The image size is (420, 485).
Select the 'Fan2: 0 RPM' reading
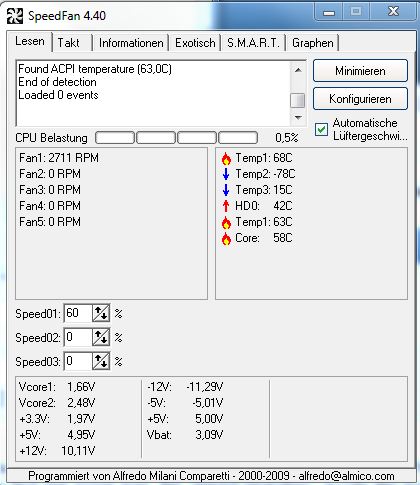point(50,174)
